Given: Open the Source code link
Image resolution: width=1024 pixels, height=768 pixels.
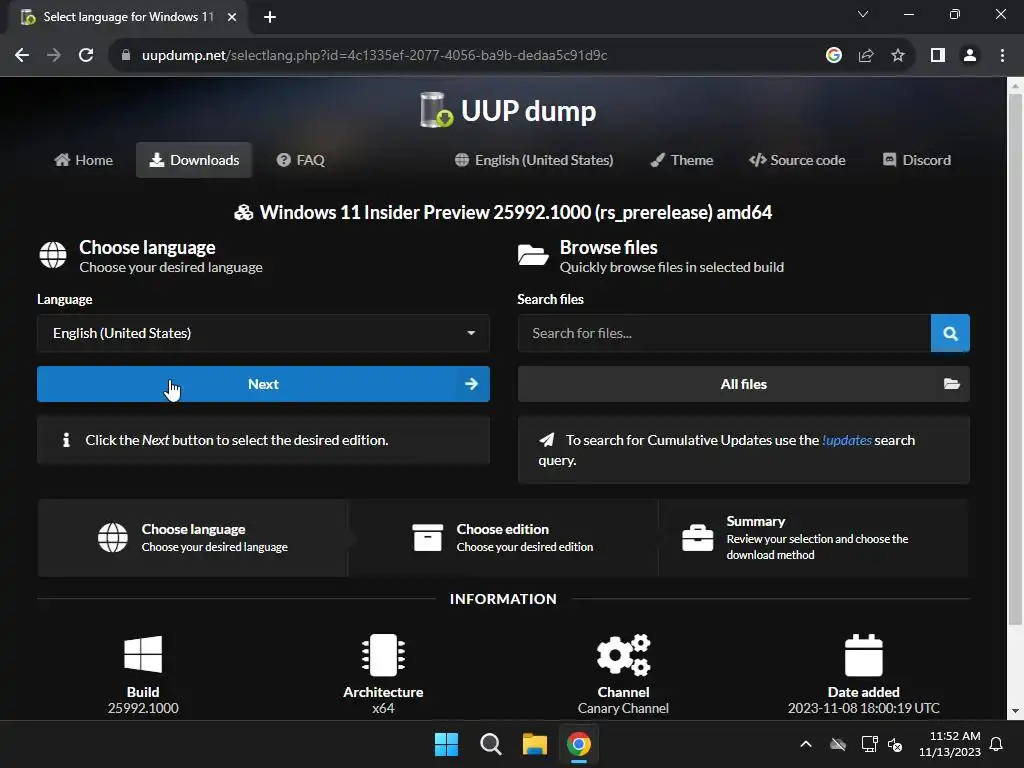Looking at the screenshot, I should [x=797, y=160].
